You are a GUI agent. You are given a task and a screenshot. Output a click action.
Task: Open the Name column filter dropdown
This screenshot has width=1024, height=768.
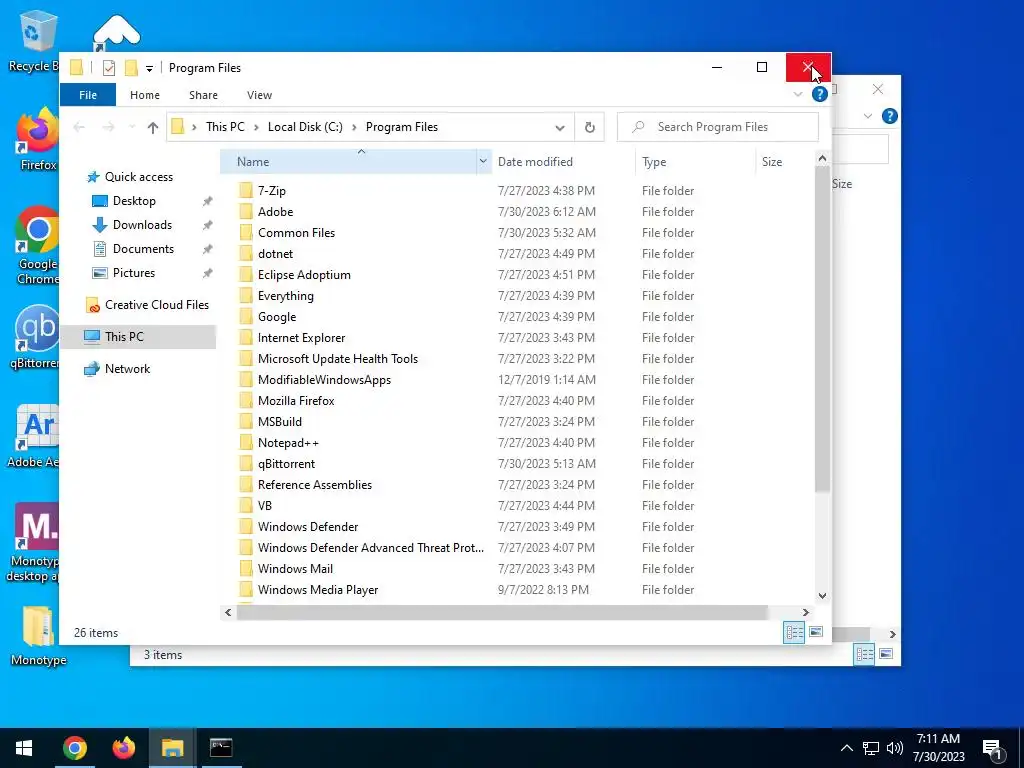pos(483,161)
